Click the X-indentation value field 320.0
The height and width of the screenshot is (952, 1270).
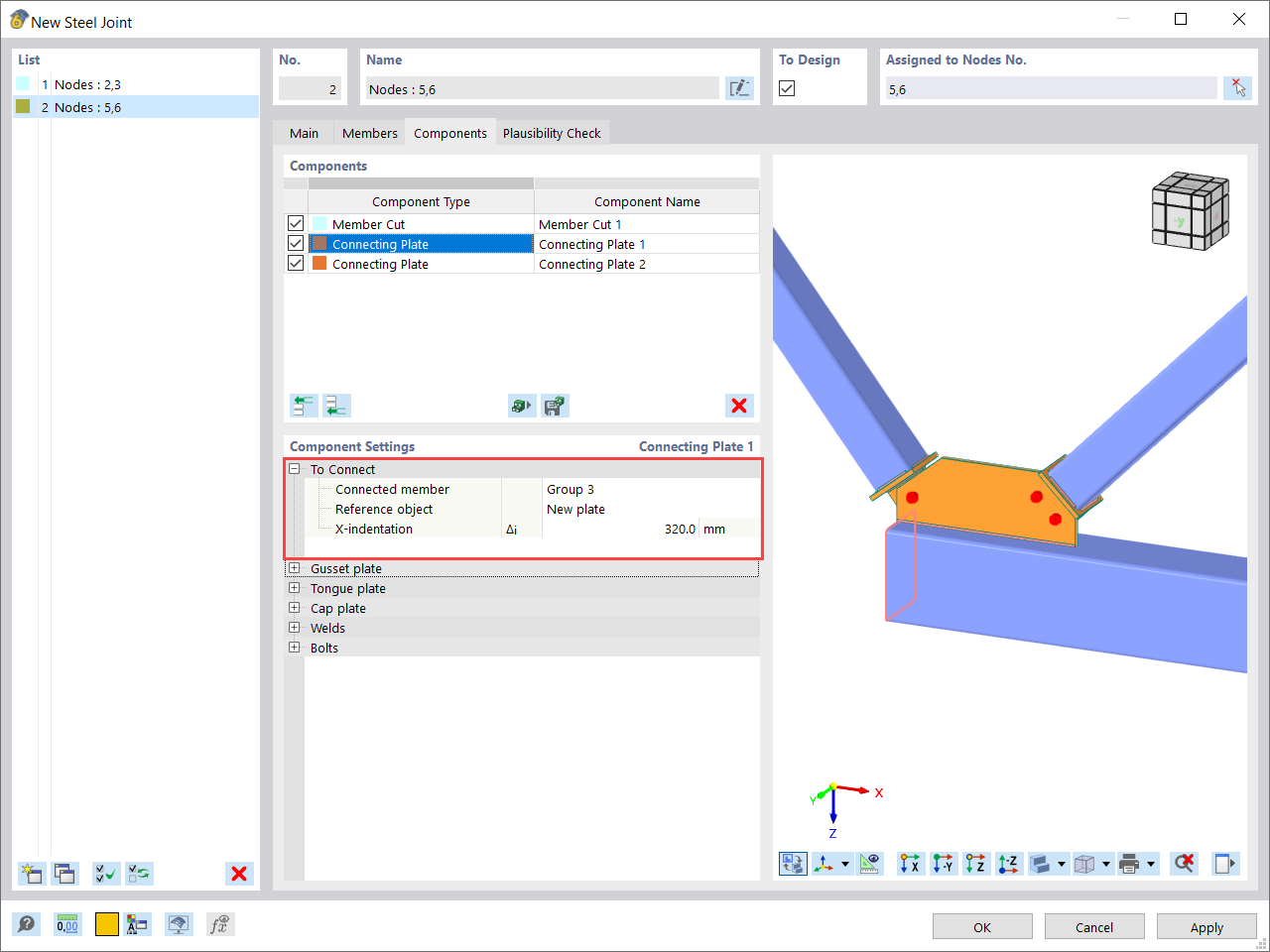click(621, 529)
